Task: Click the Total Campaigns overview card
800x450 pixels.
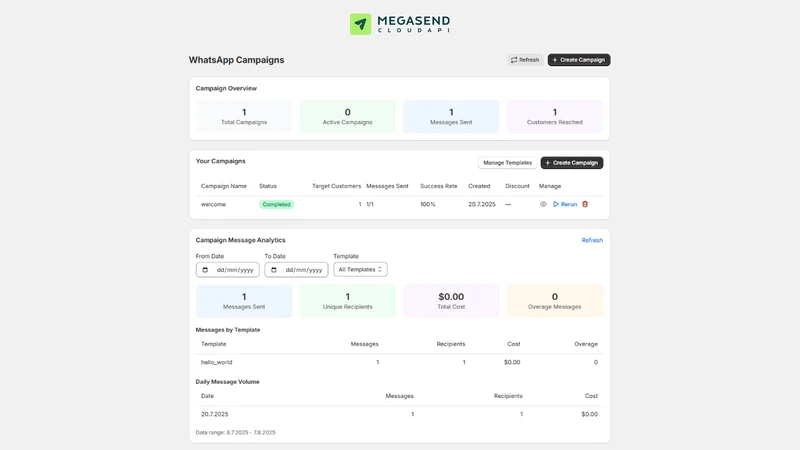Action: [x=244, y=116]
